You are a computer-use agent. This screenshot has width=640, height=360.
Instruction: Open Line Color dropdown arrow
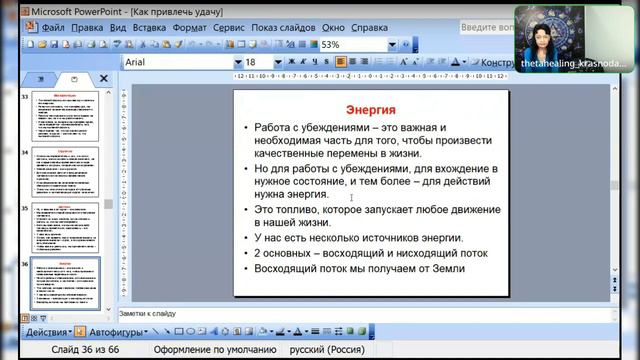click(x=288, y=331)
